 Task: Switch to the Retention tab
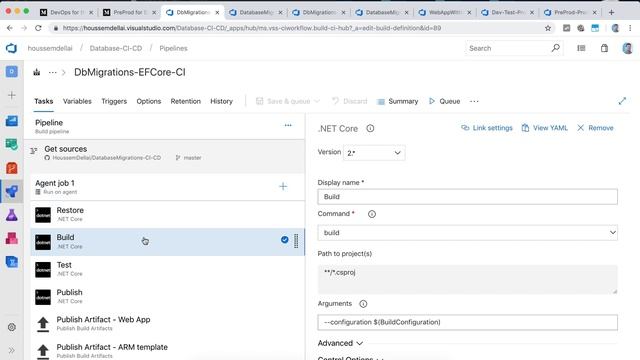click(186, 101)
